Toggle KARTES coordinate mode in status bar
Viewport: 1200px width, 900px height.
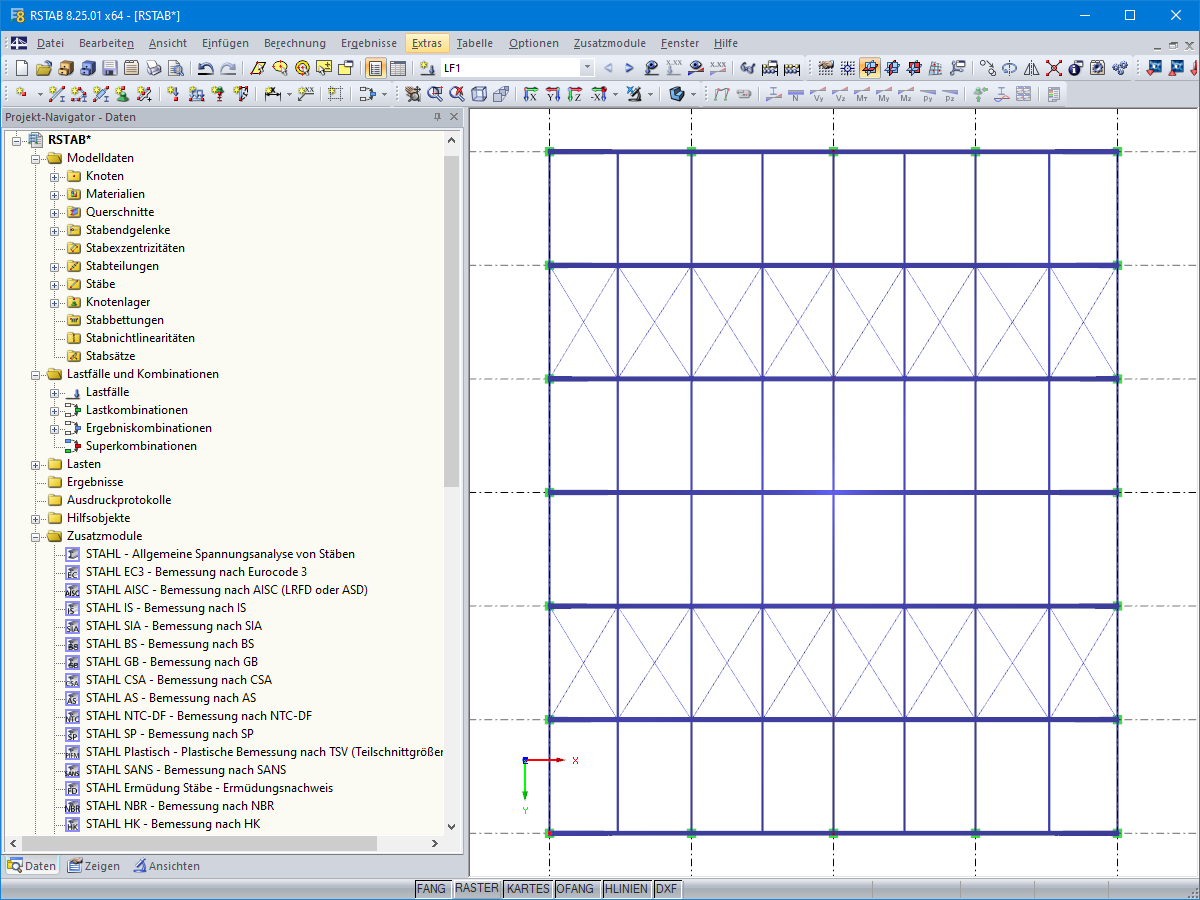[x=528, y=888]
